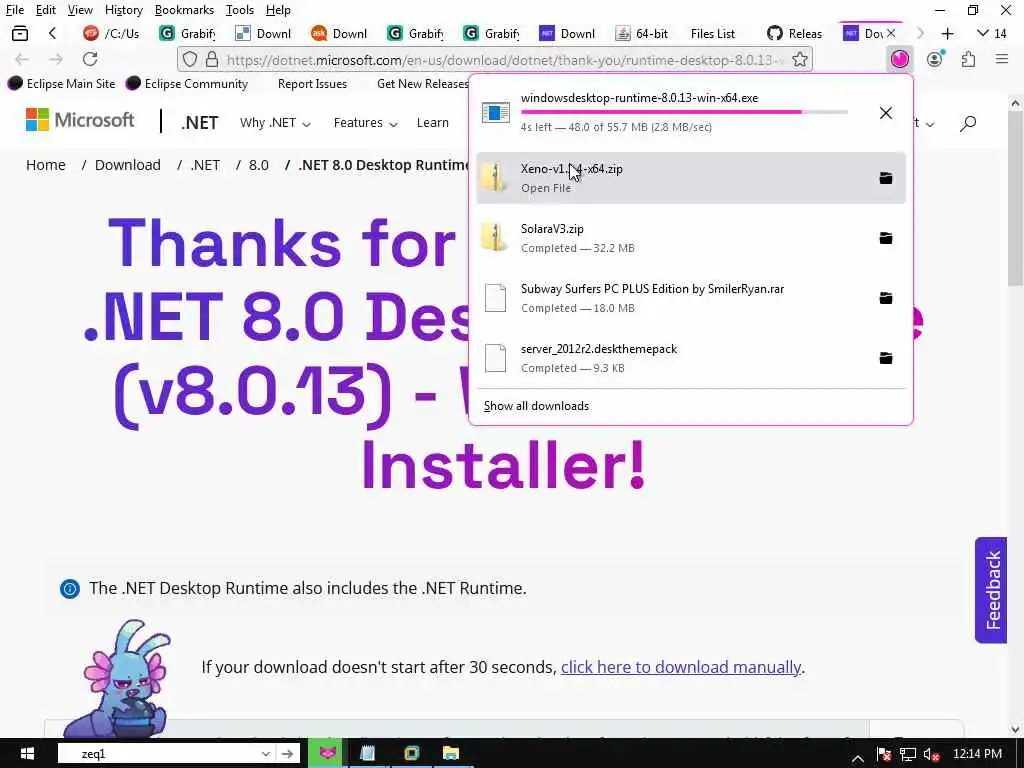Click the page vertical scrollbar thumb
Screen dimensions: 1024x768
click(x=1015, y=199)
